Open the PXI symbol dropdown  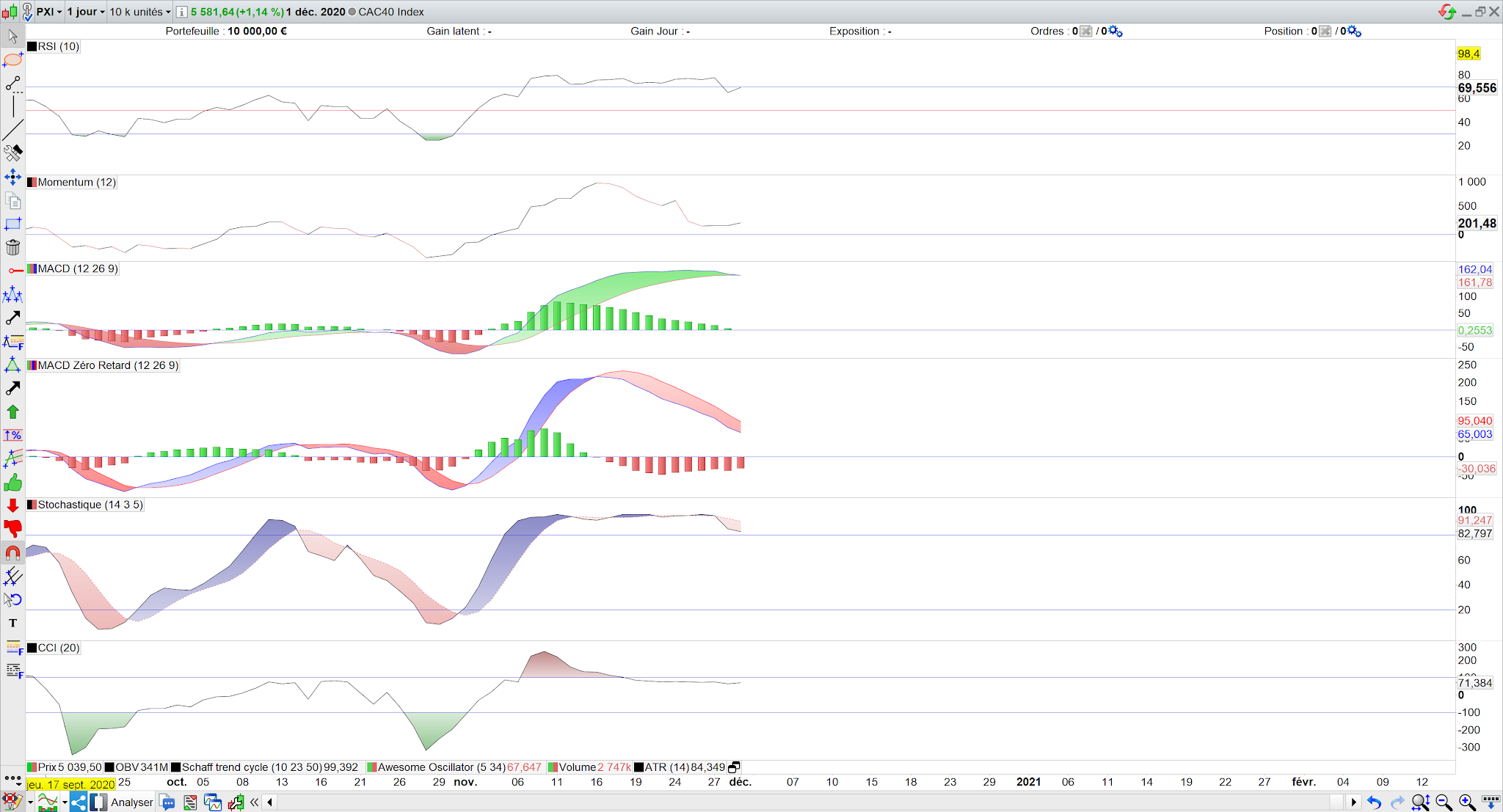pyautogui.click(x=49, y=12)
